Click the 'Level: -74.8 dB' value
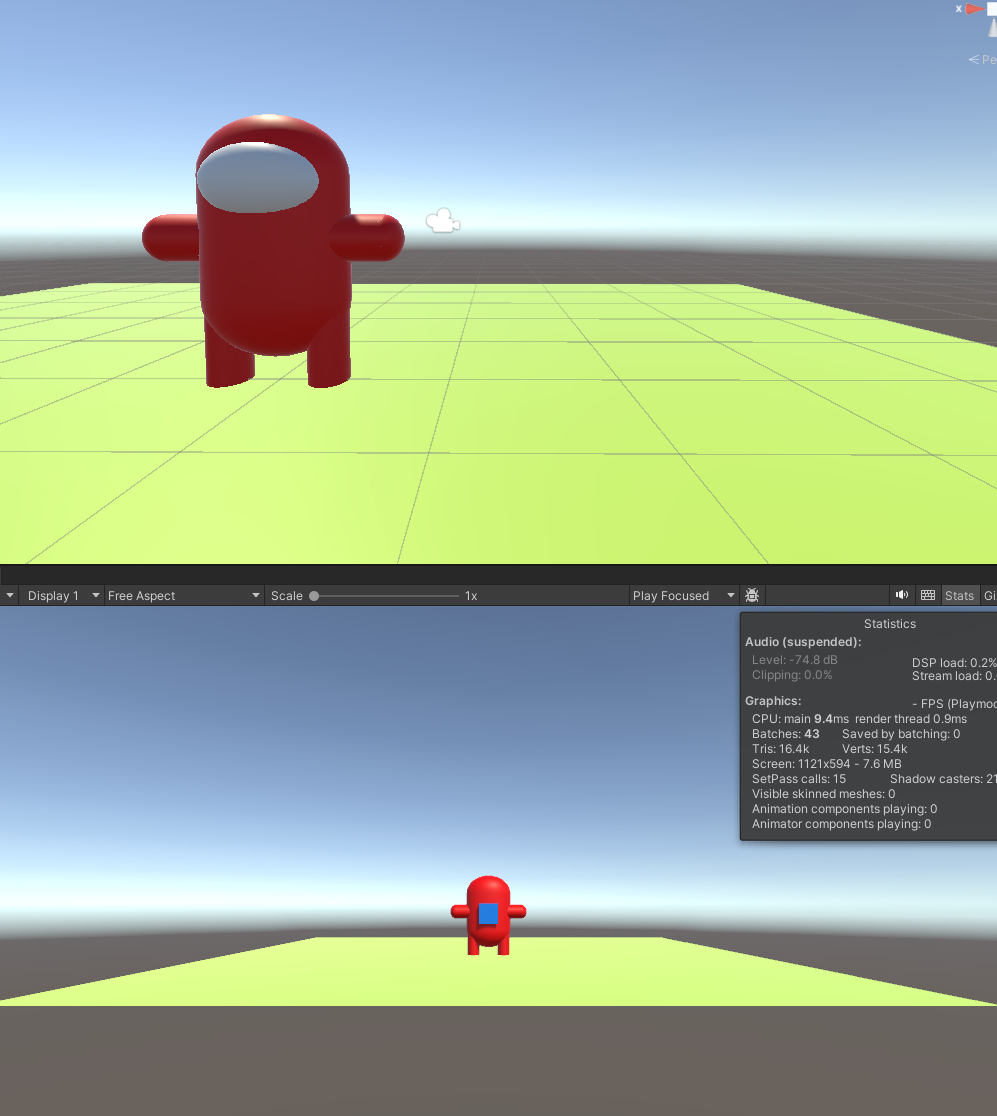 tap(794, 660)
